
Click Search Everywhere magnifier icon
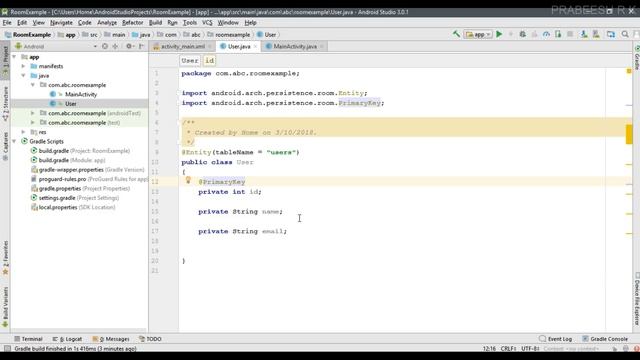[x=625, y=34]
